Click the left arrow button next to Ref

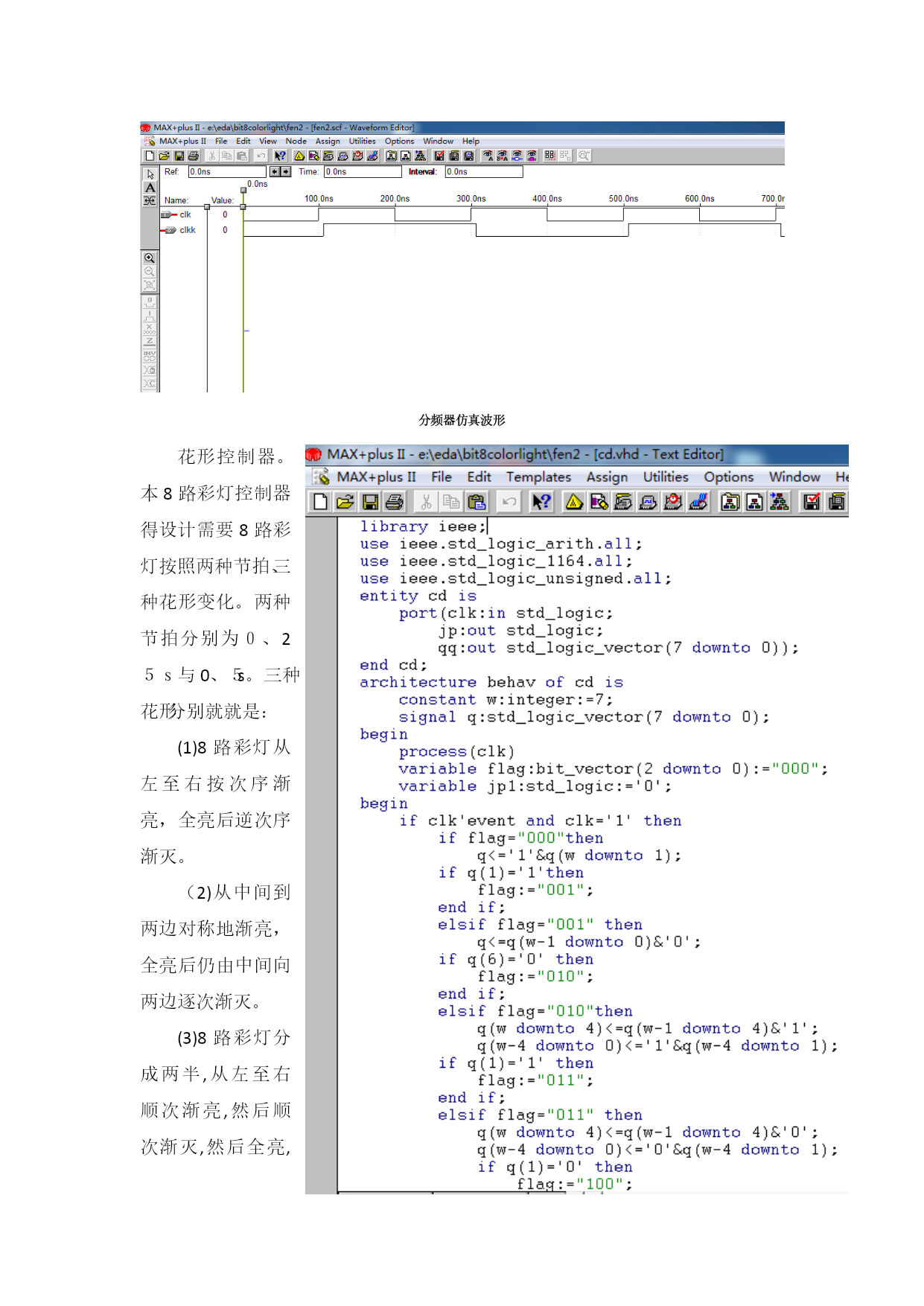pos(275,172)
